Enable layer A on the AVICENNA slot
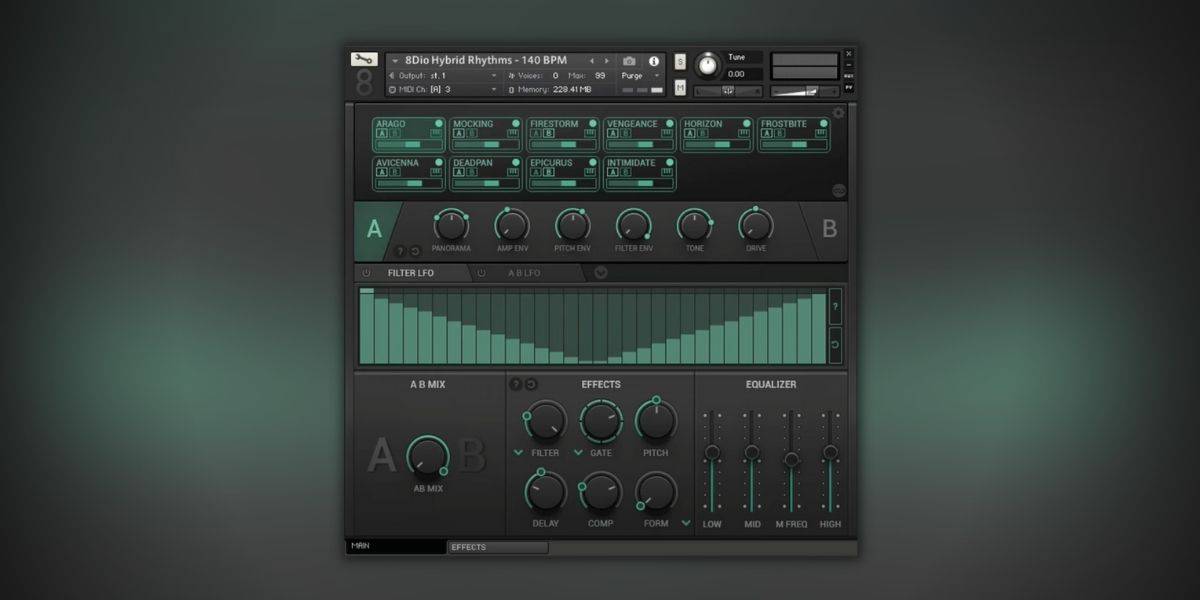The width and height of the screenshot is (1200, 600). [x=382, y=172]
